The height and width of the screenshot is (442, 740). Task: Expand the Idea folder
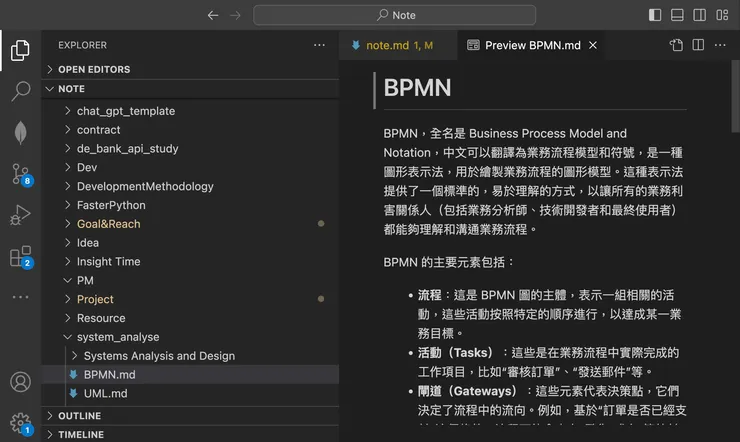pos(190,243)
